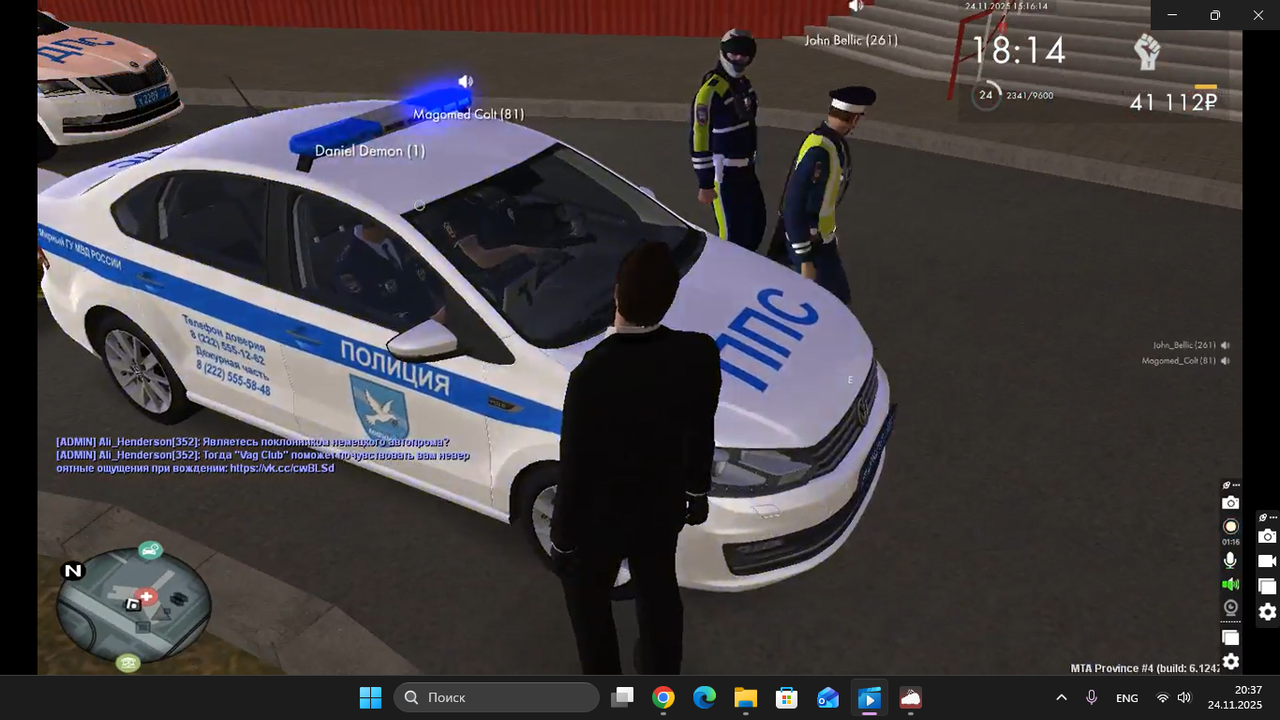
Task: Open File Explorer from the taskbar
Action: [745, 697]
